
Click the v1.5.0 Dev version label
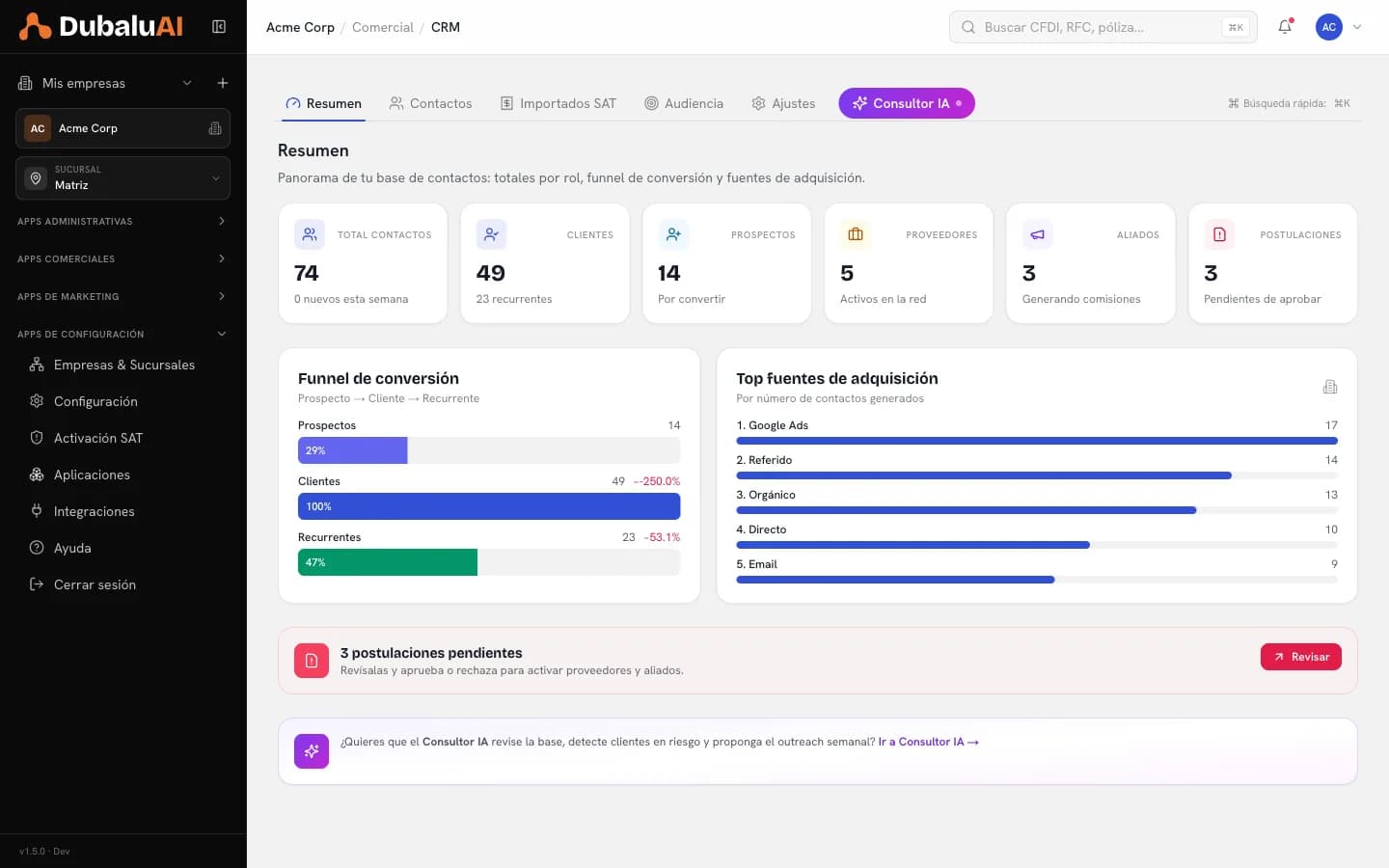(44, 852)
